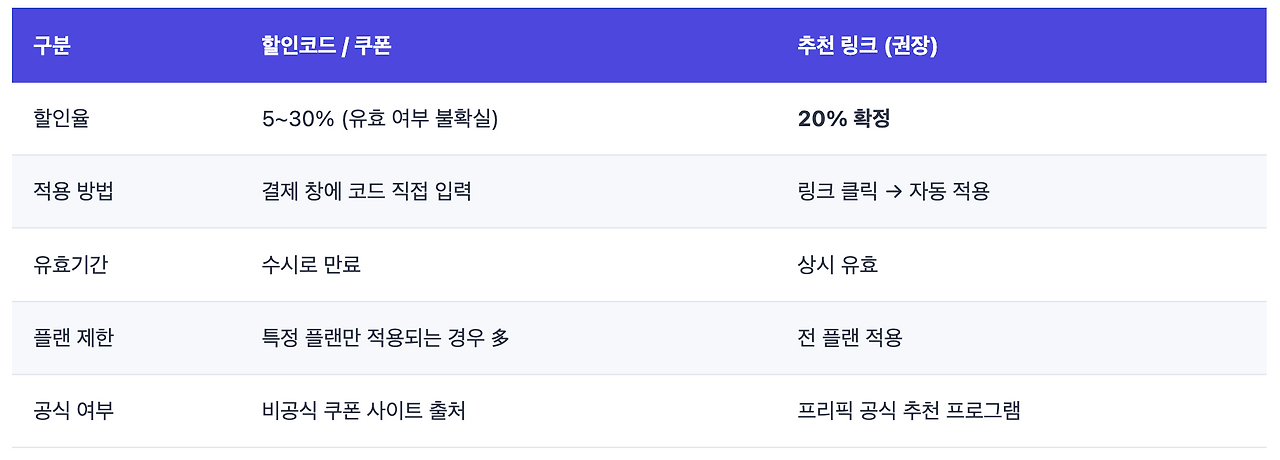Select the 유효기간 row label

click(74, 265)
